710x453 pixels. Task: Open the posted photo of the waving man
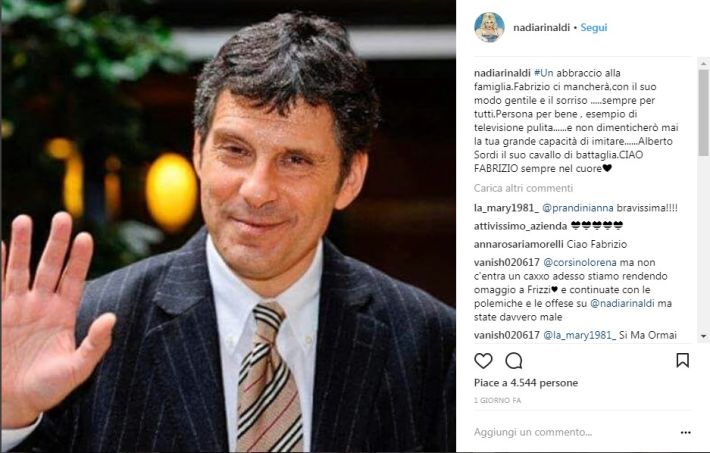(x=228, y=226)
